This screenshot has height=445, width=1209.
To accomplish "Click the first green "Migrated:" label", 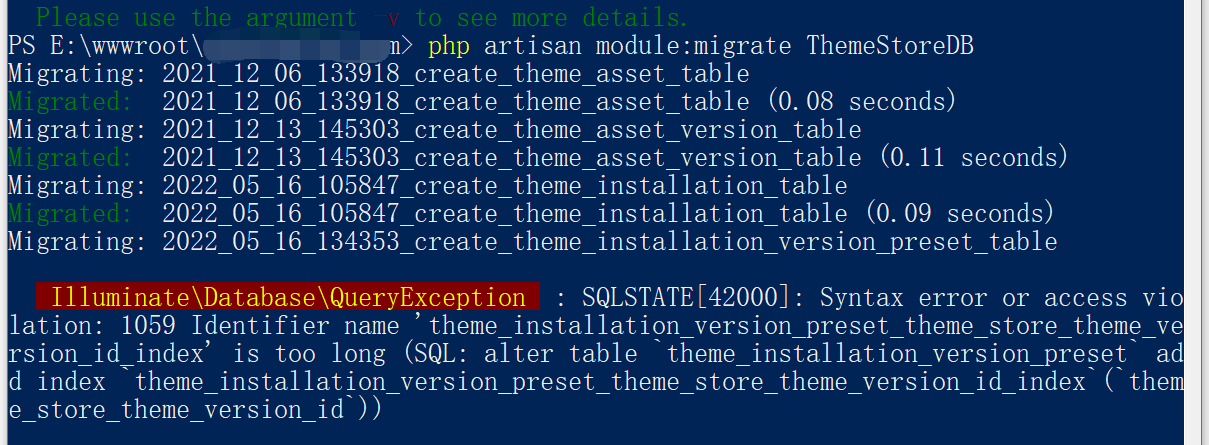I will [68, 101].
